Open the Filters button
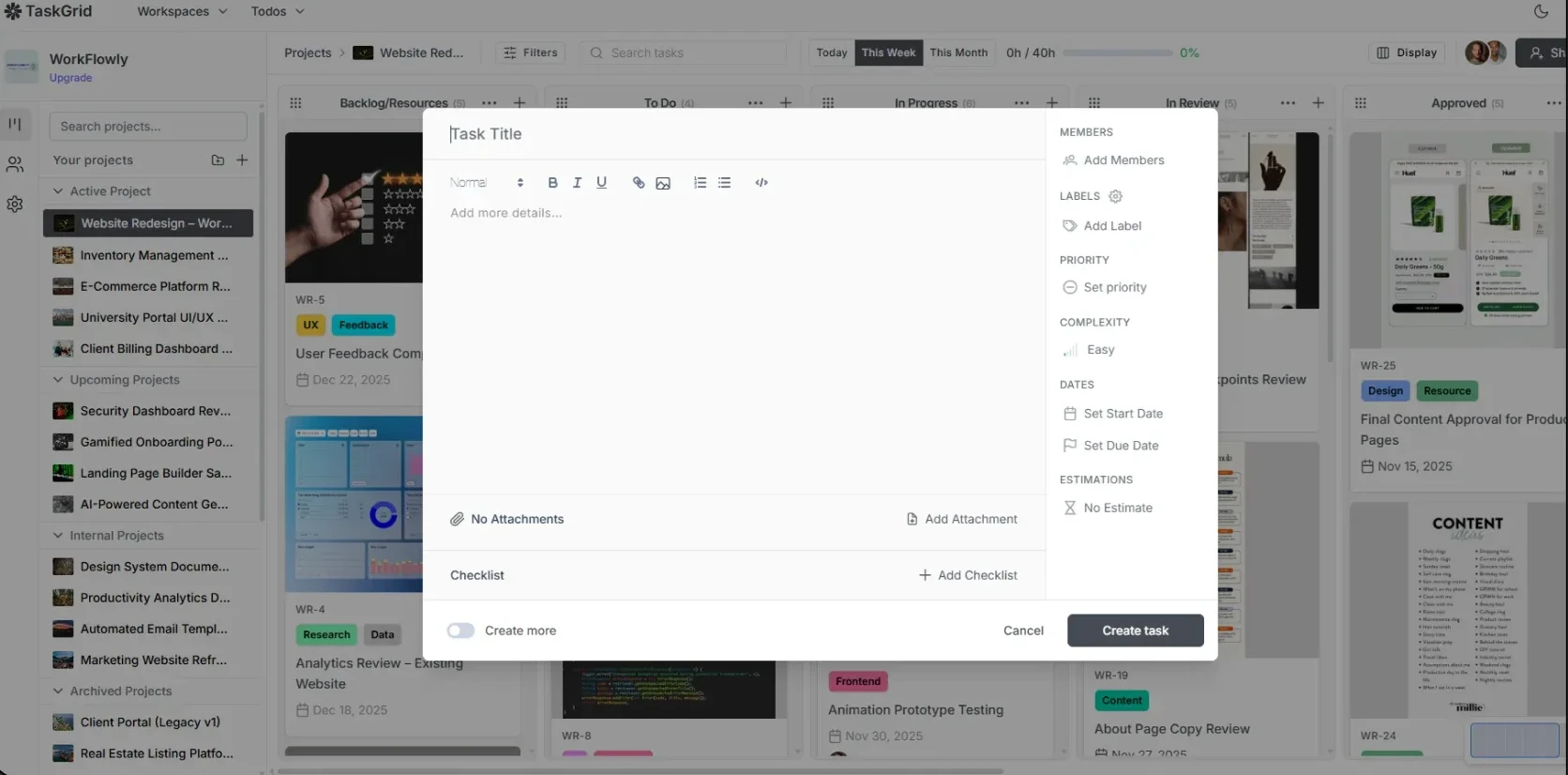 click(x=530, y=53)
